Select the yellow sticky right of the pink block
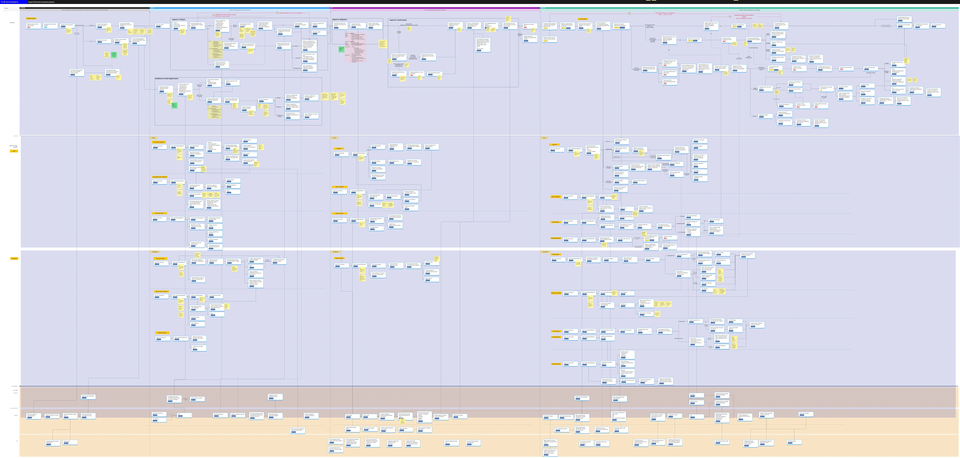The height and width of the screenshot is (458, 960). tap(383, 44)
